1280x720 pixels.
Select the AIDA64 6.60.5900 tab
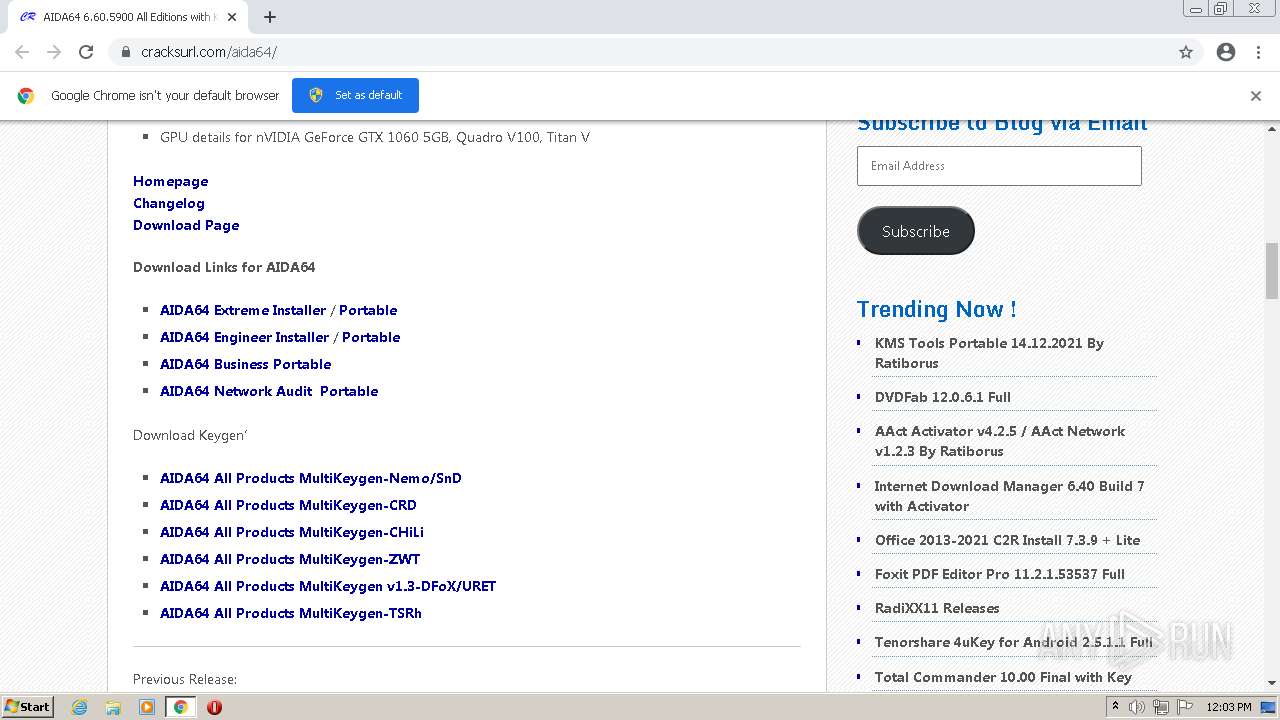coord(127,17)
